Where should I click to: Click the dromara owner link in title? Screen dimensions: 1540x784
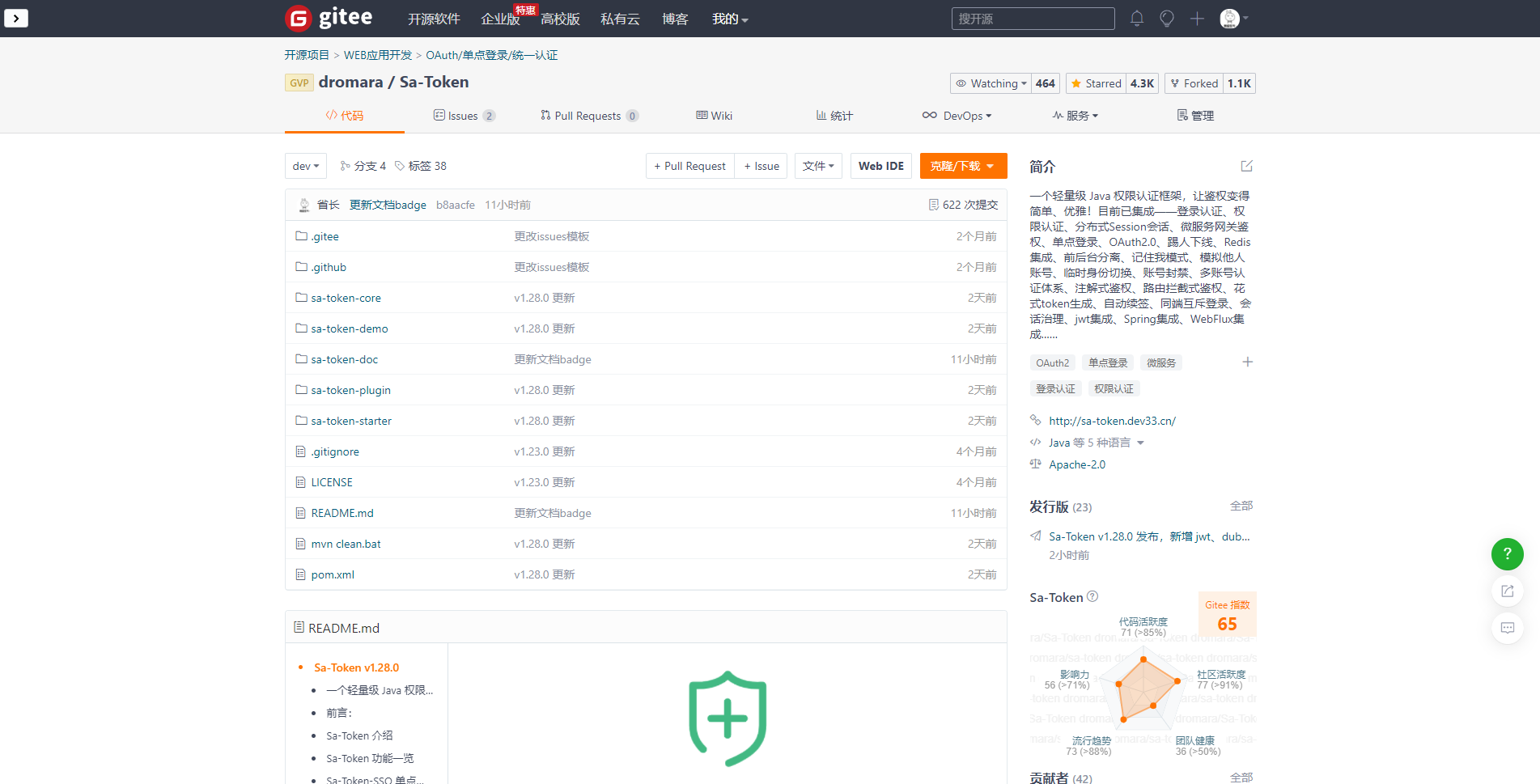(x=350, y=82)
